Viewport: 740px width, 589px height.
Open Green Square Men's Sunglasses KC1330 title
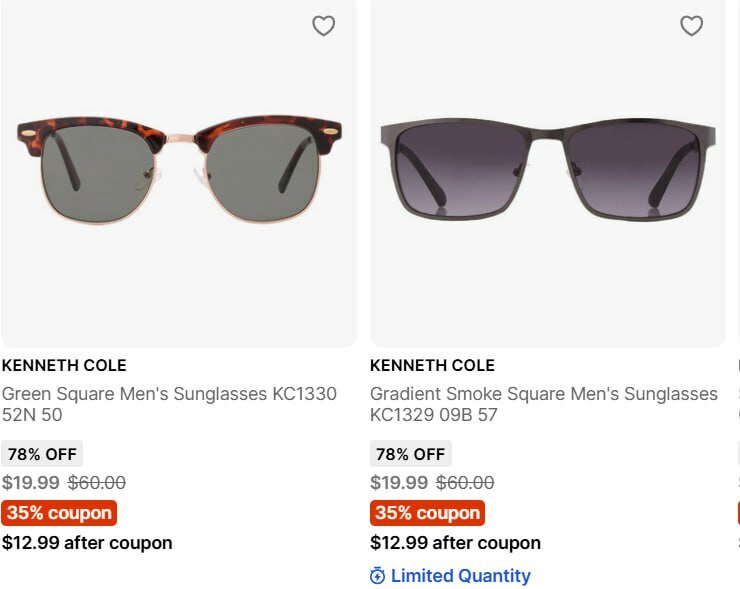tap(169, 404)
